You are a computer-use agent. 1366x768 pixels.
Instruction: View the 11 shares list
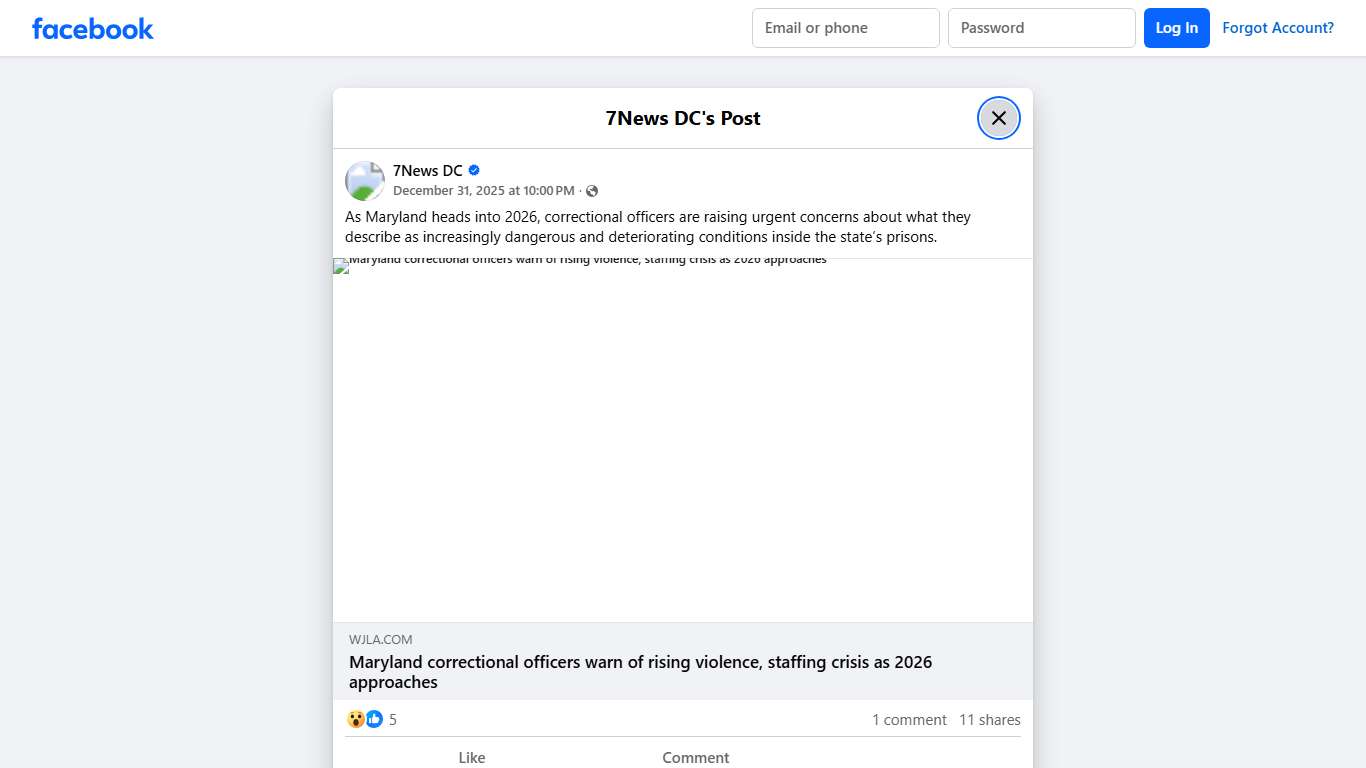(x=989, y=720)
